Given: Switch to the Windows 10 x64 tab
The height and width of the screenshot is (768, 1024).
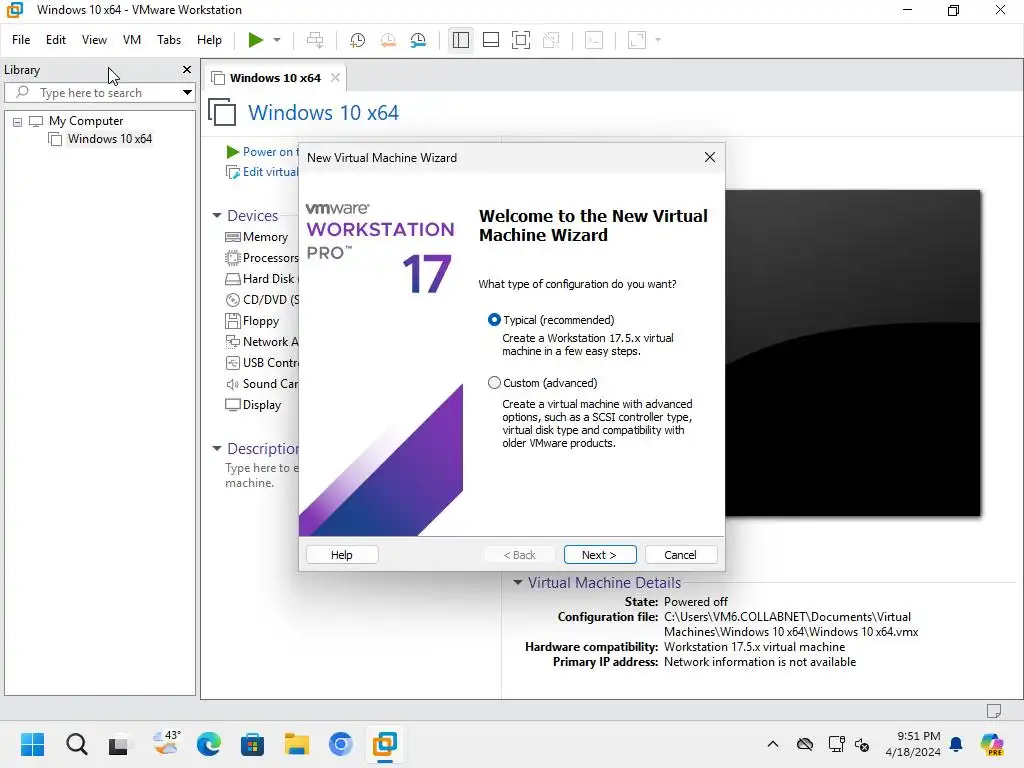Looking at the screenshot, I should tap(274, 78).
